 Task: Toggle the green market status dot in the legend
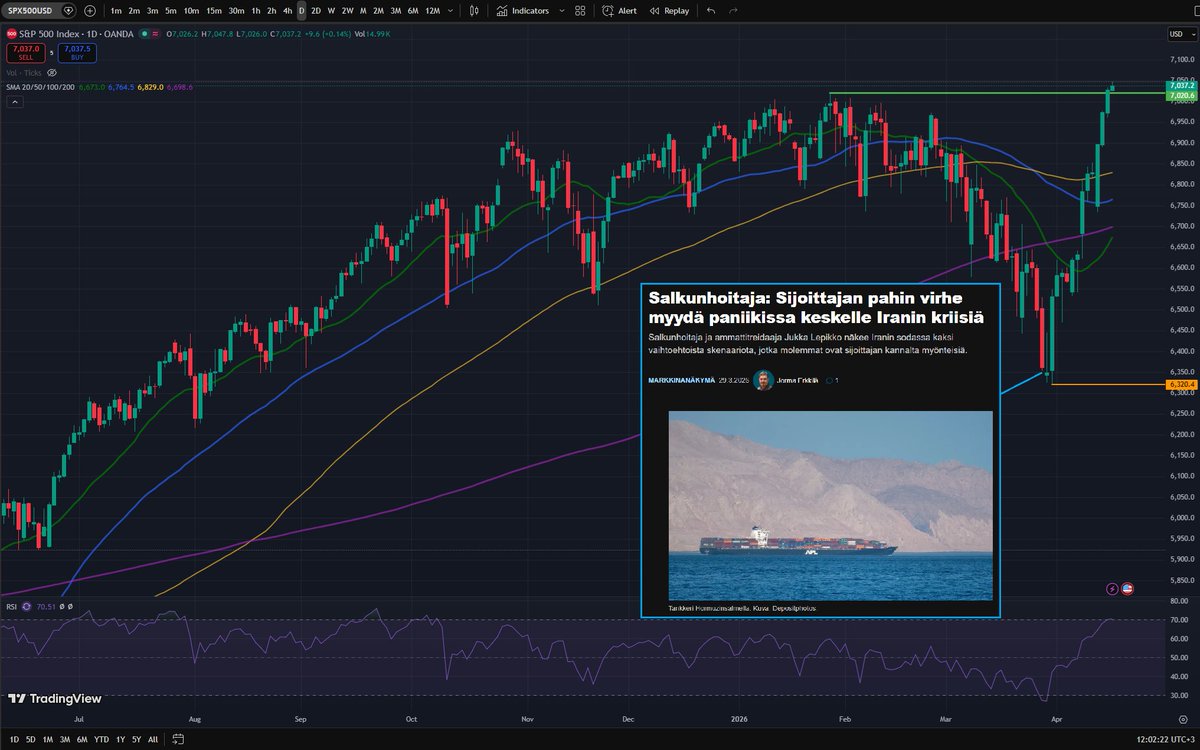[144, 34]
